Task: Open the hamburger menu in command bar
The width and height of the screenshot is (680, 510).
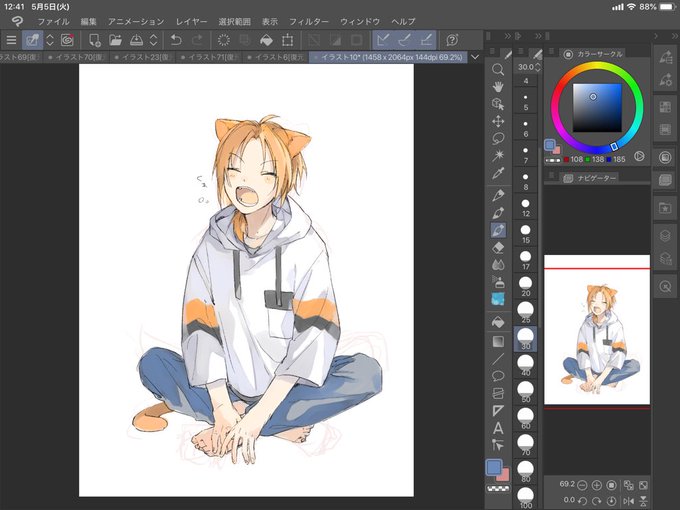Action: pyautogui.click(x=11, y=40)
